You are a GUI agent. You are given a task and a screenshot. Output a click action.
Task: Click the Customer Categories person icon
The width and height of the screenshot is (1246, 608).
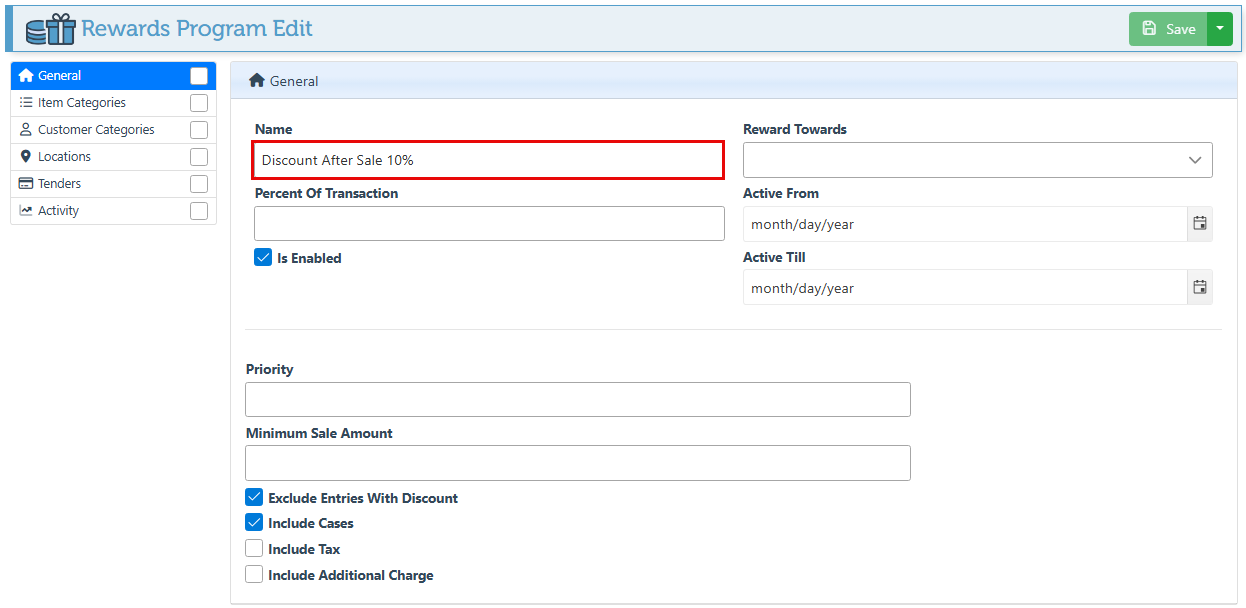point(26,130)
